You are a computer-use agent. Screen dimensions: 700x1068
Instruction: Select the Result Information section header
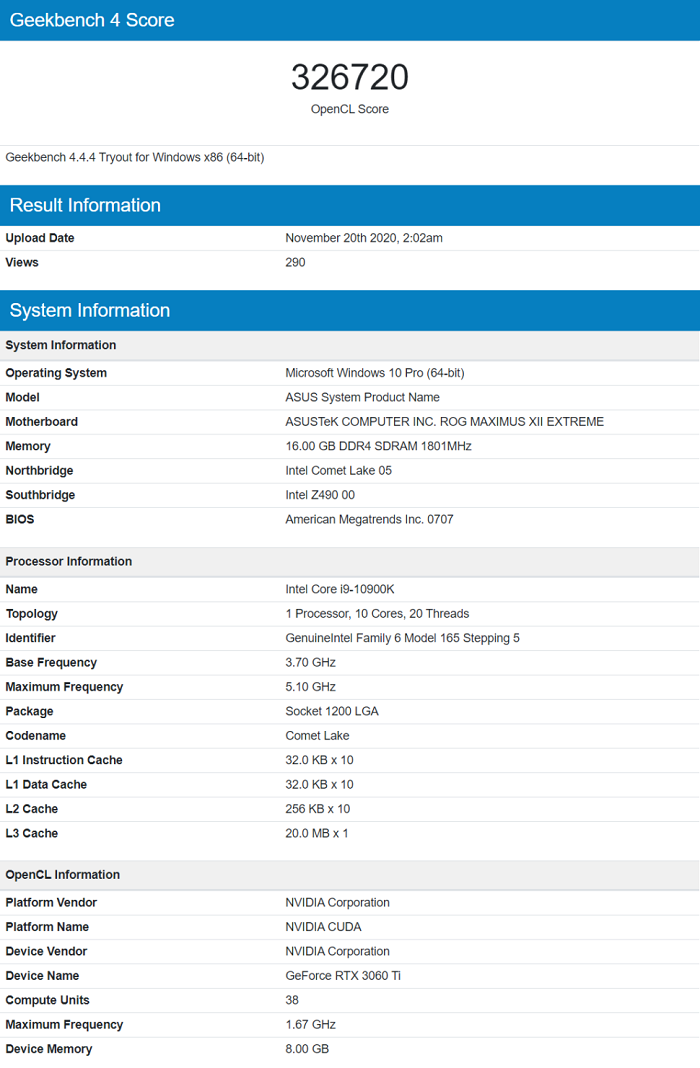85,205
